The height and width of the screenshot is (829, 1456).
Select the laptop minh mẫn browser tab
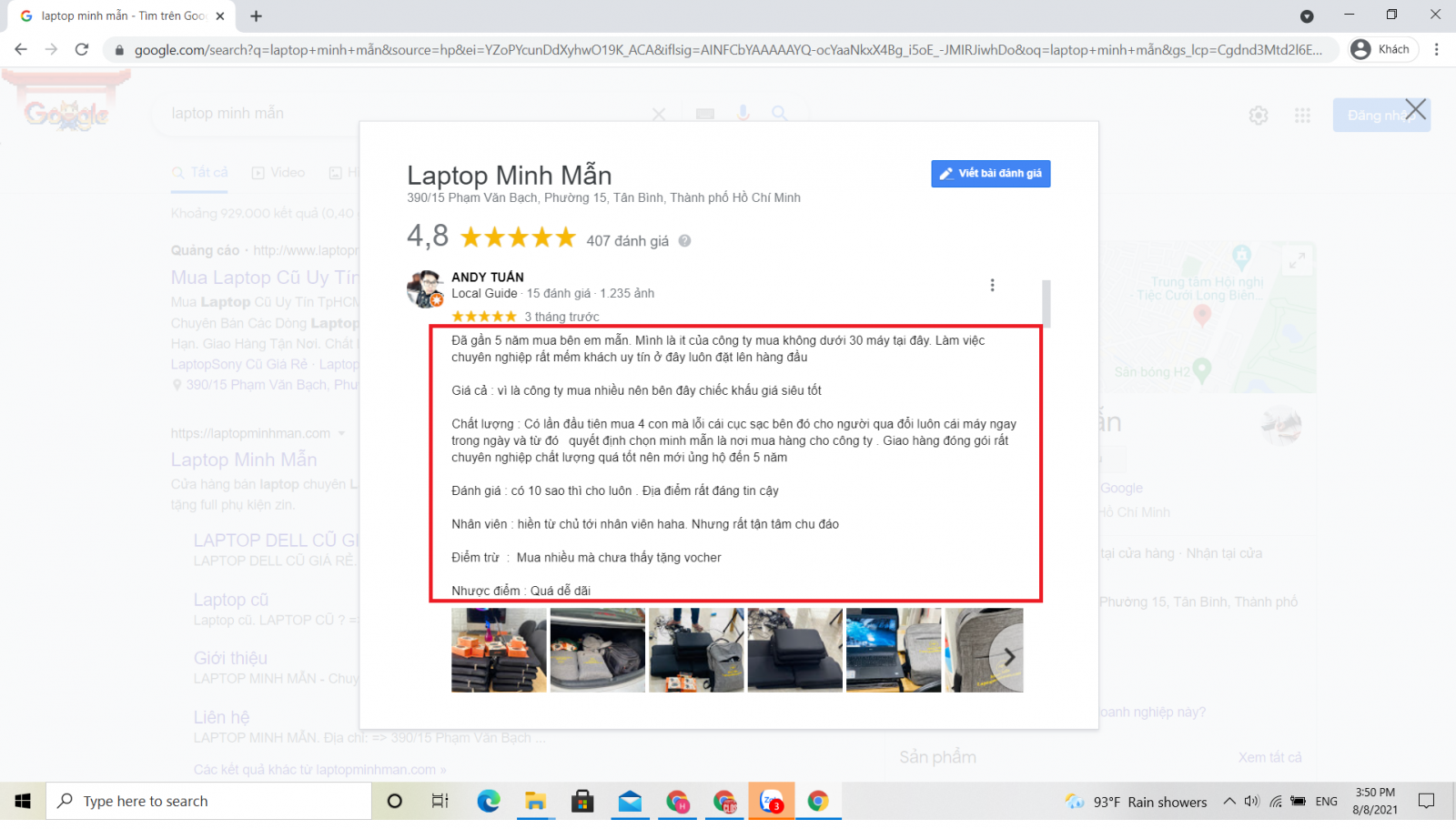pos(123,15)
